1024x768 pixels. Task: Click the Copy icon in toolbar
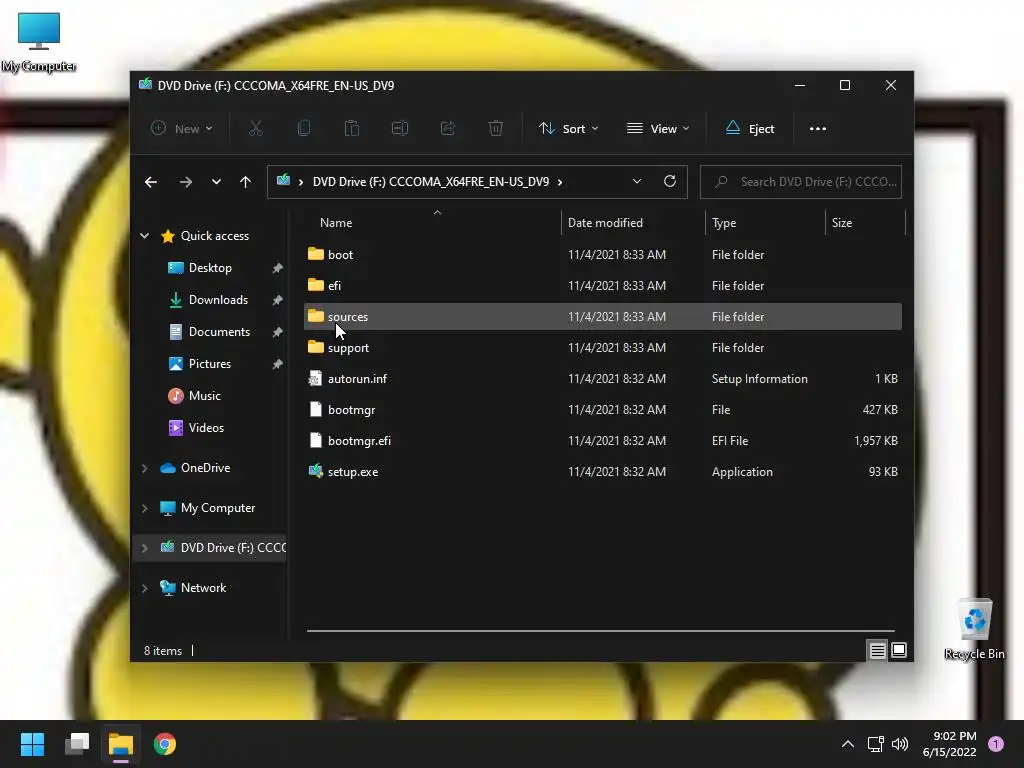(x=304, y=129)
